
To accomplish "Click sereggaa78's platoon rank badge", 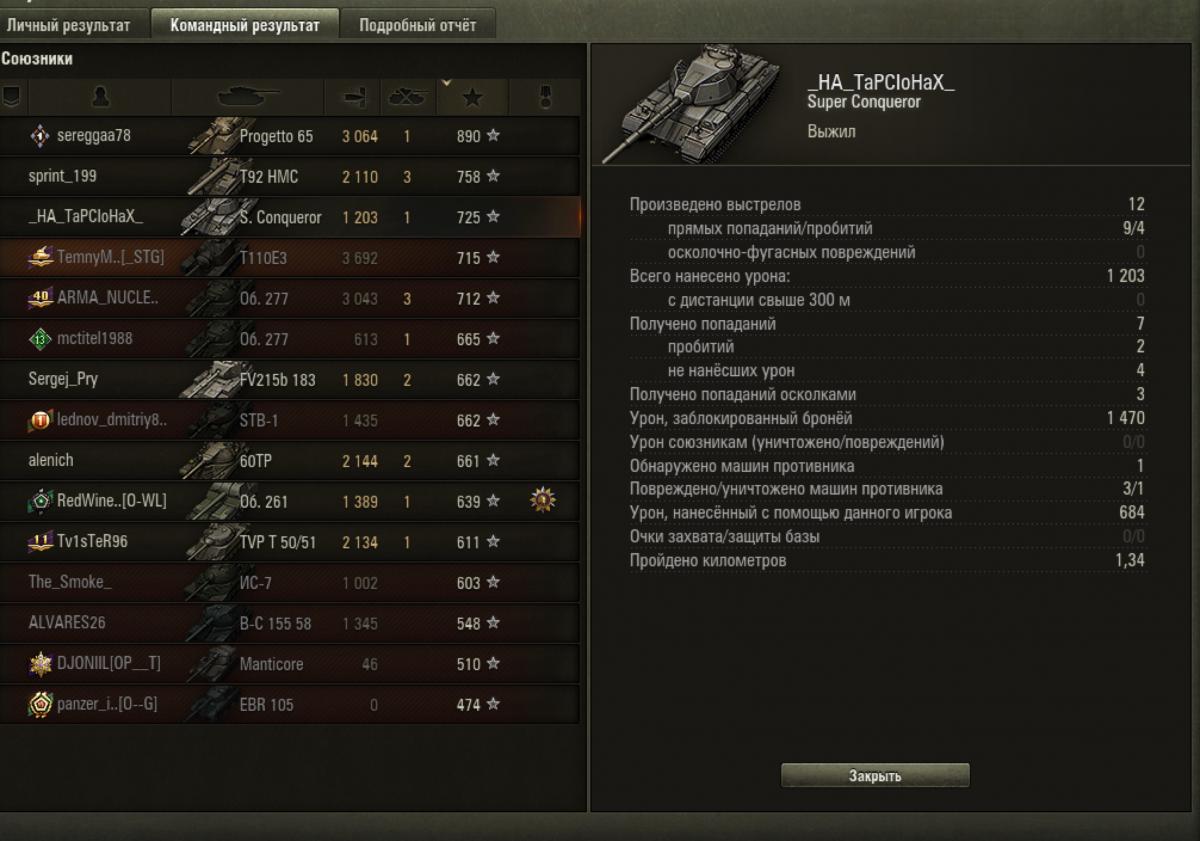I will [41, 136].
